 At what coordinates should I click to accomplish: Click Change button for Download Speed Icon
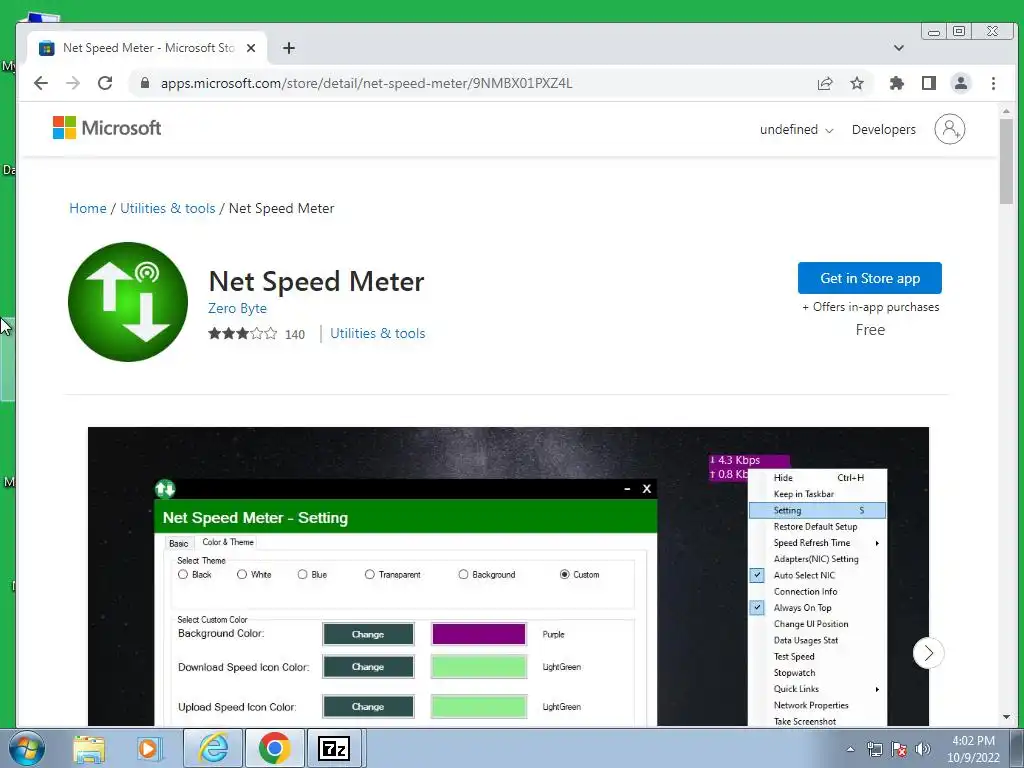point(368,667)
